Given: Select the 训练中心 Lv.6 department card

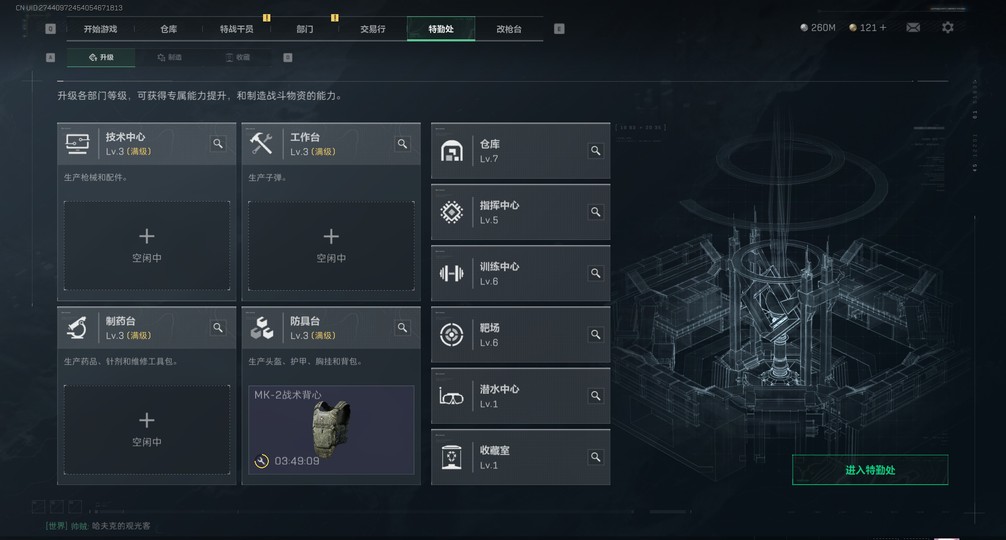Looking at the screenshot, I should [x=520, y=273].
